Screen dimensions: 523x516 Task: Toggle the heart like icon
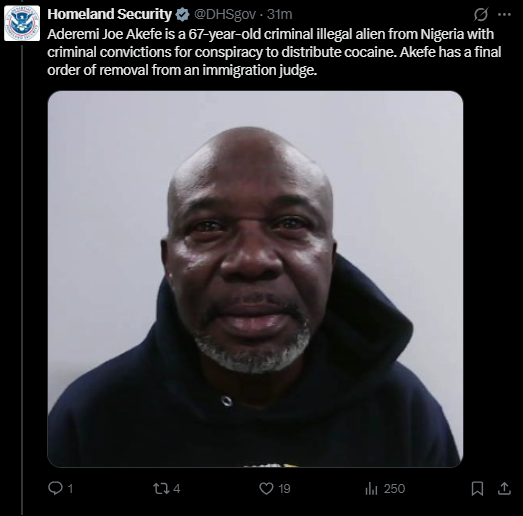[x=266, y=489]
